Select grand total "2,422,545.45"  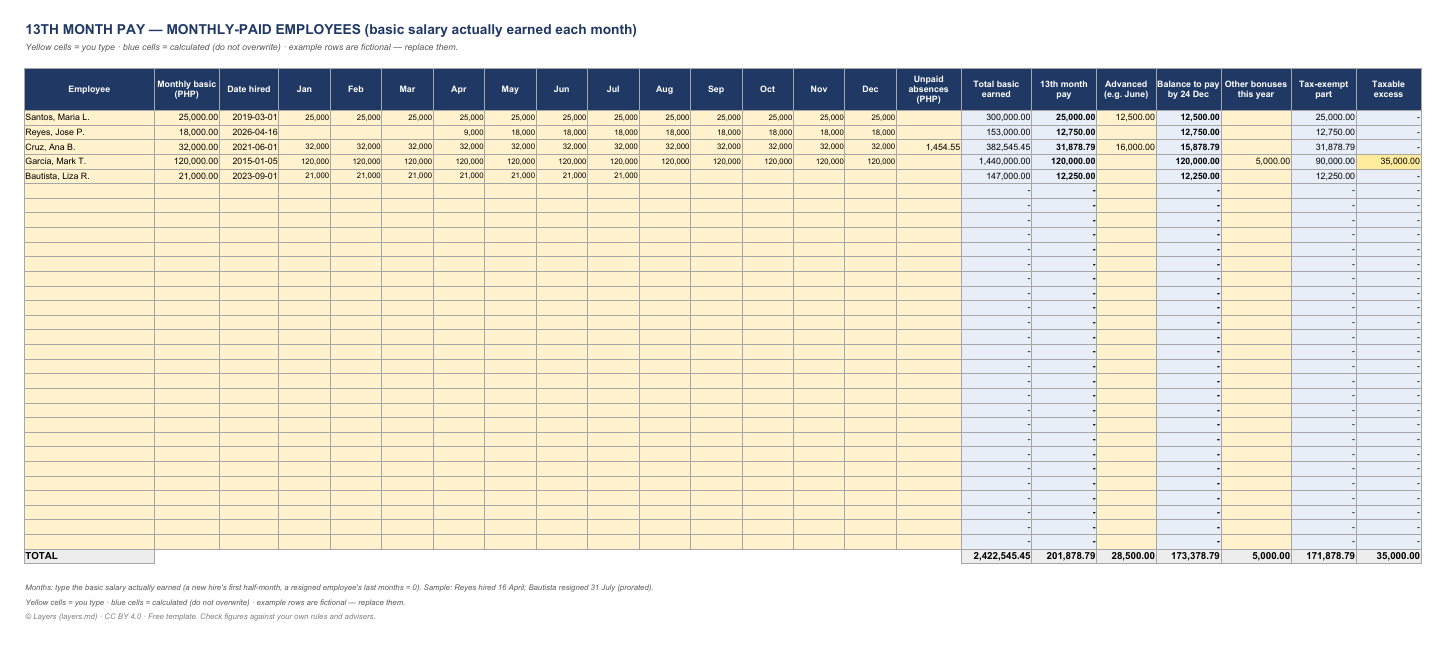click(x=996, y=555)
